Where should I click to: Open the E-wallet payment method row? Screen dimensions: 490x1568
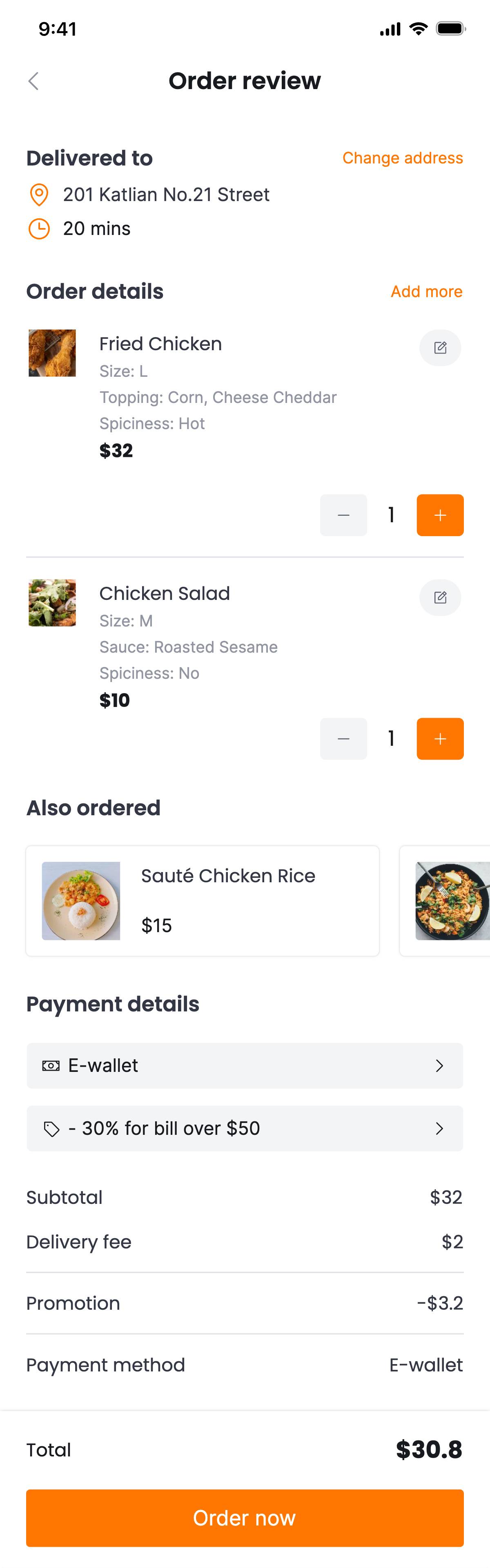pos(245,1065)
